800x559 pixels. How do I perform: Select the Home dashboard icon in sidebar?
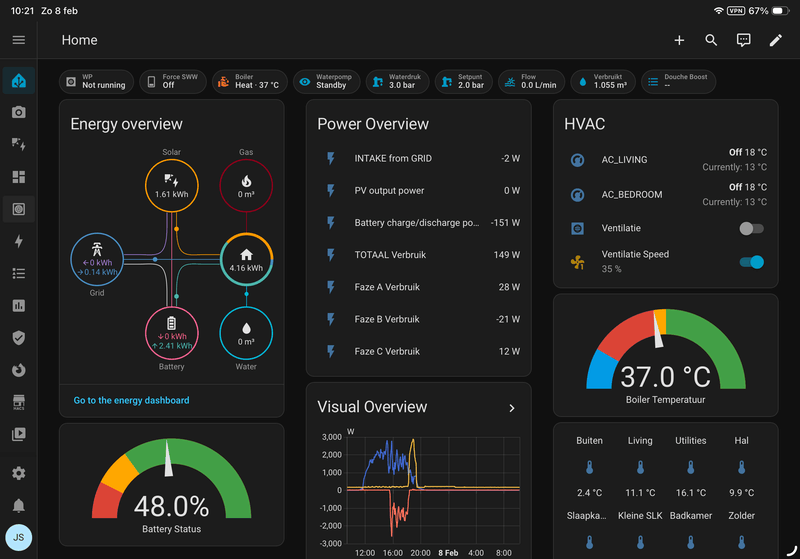pos(19,81)
